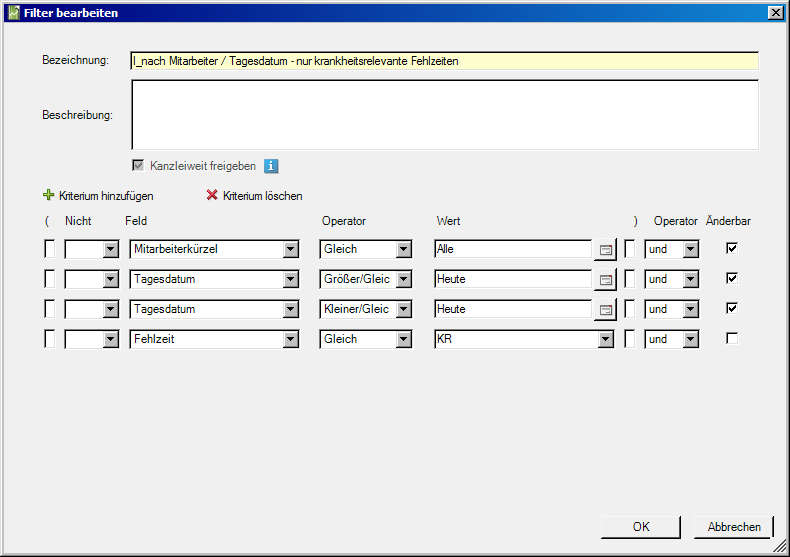Image resolution: width=790 pixels, height=557 pixels.
Task: Close the Filter bearbeiten dialog
Action: pyautogui.click(x=775, y=13)
